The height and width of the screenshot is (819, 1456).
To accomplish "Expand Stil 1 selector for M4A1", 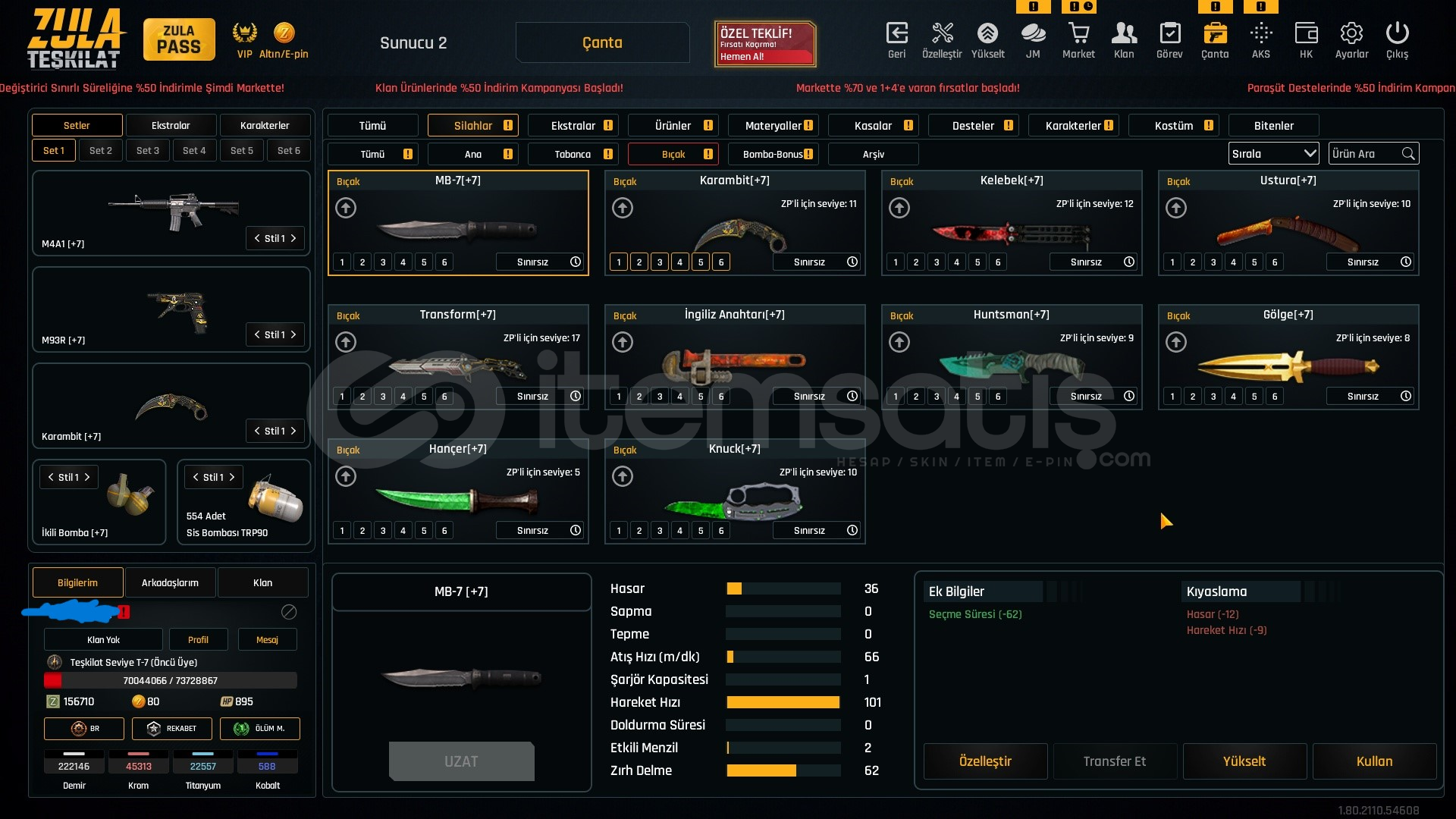I will 275,238.
